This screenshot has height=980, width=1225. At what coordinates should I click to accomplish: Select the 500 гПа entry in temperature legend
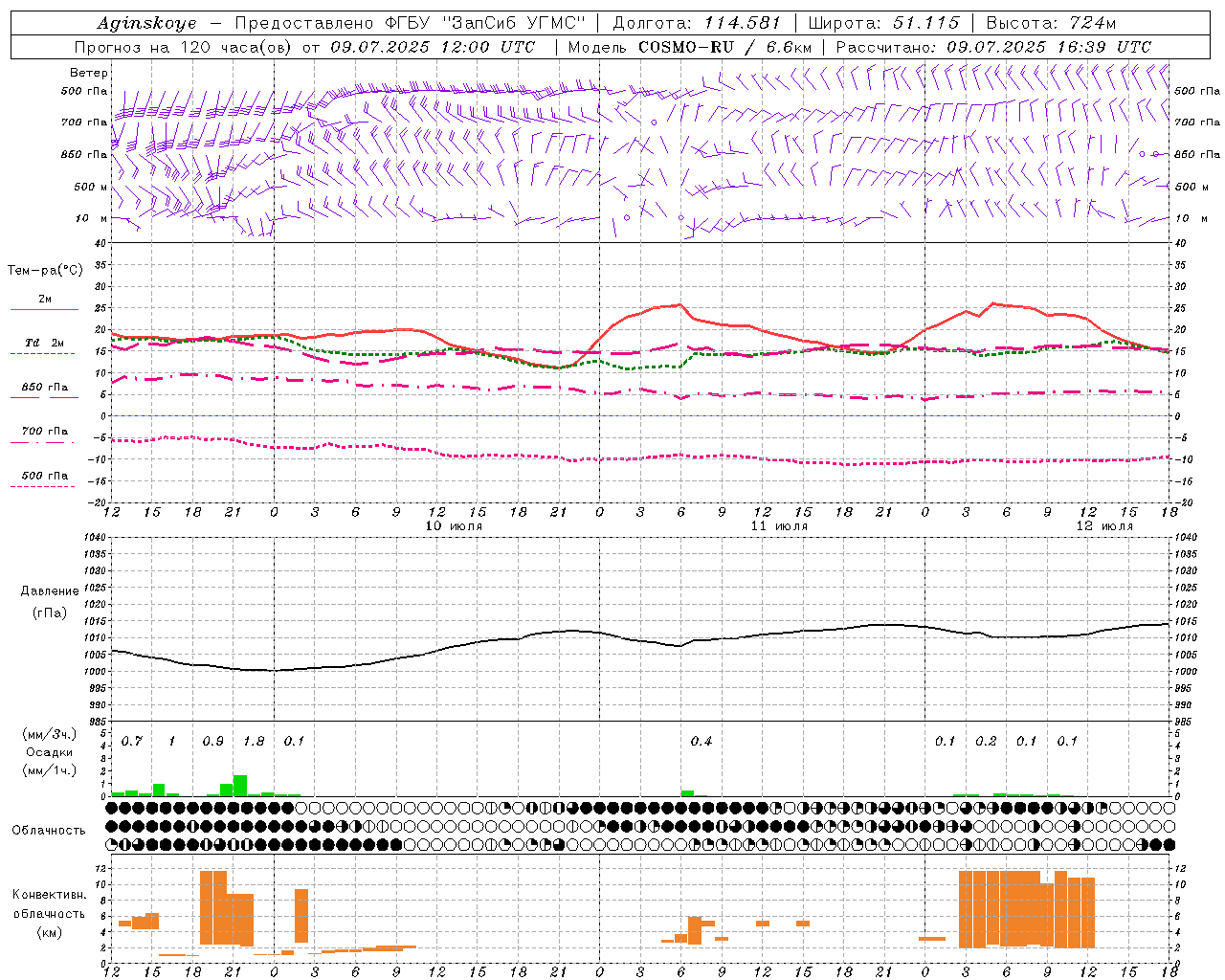point(45,475)
